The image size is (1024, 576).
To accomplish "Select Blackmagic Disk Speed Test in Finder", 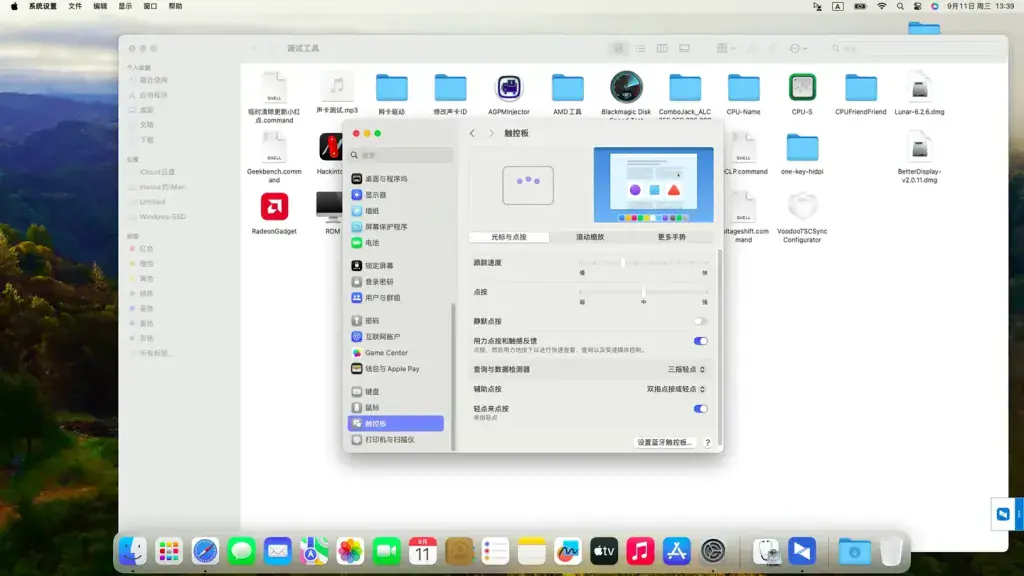I will [x=626, y=88].
